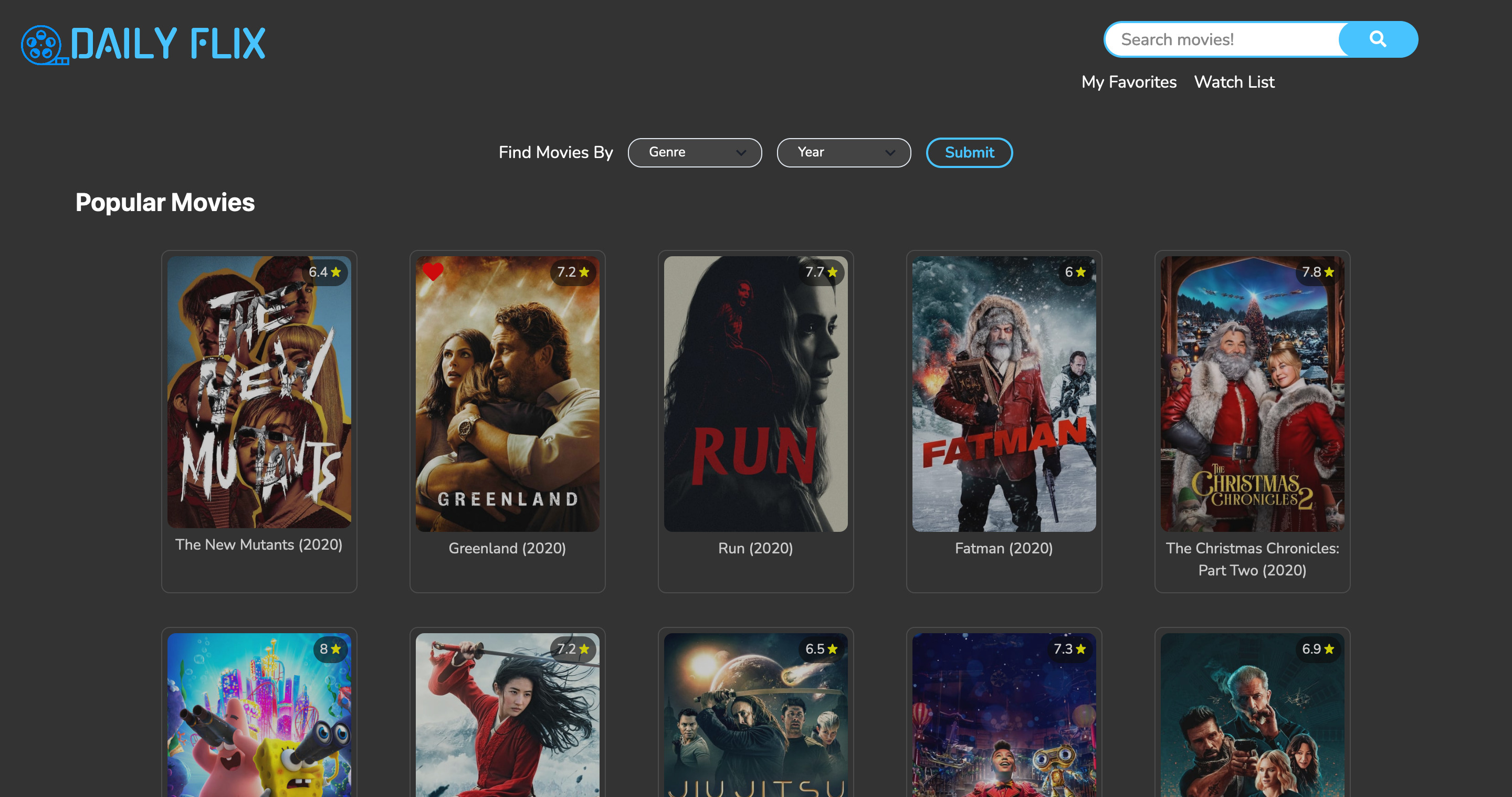Click the DAILY FLIX title text
The width and height of the screenshot is (1512, 797).
tap(168, 44)
